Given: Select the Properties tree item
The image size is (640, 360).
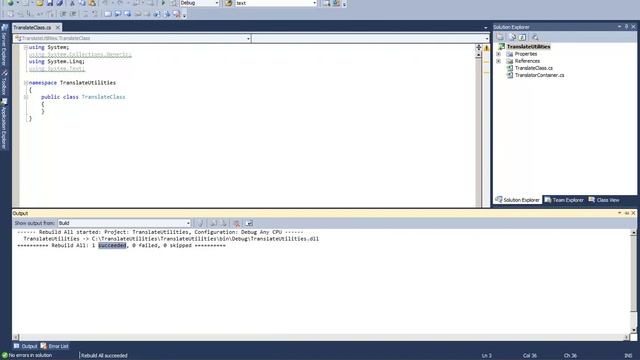Looking at the screenshot, I should 526,54.
